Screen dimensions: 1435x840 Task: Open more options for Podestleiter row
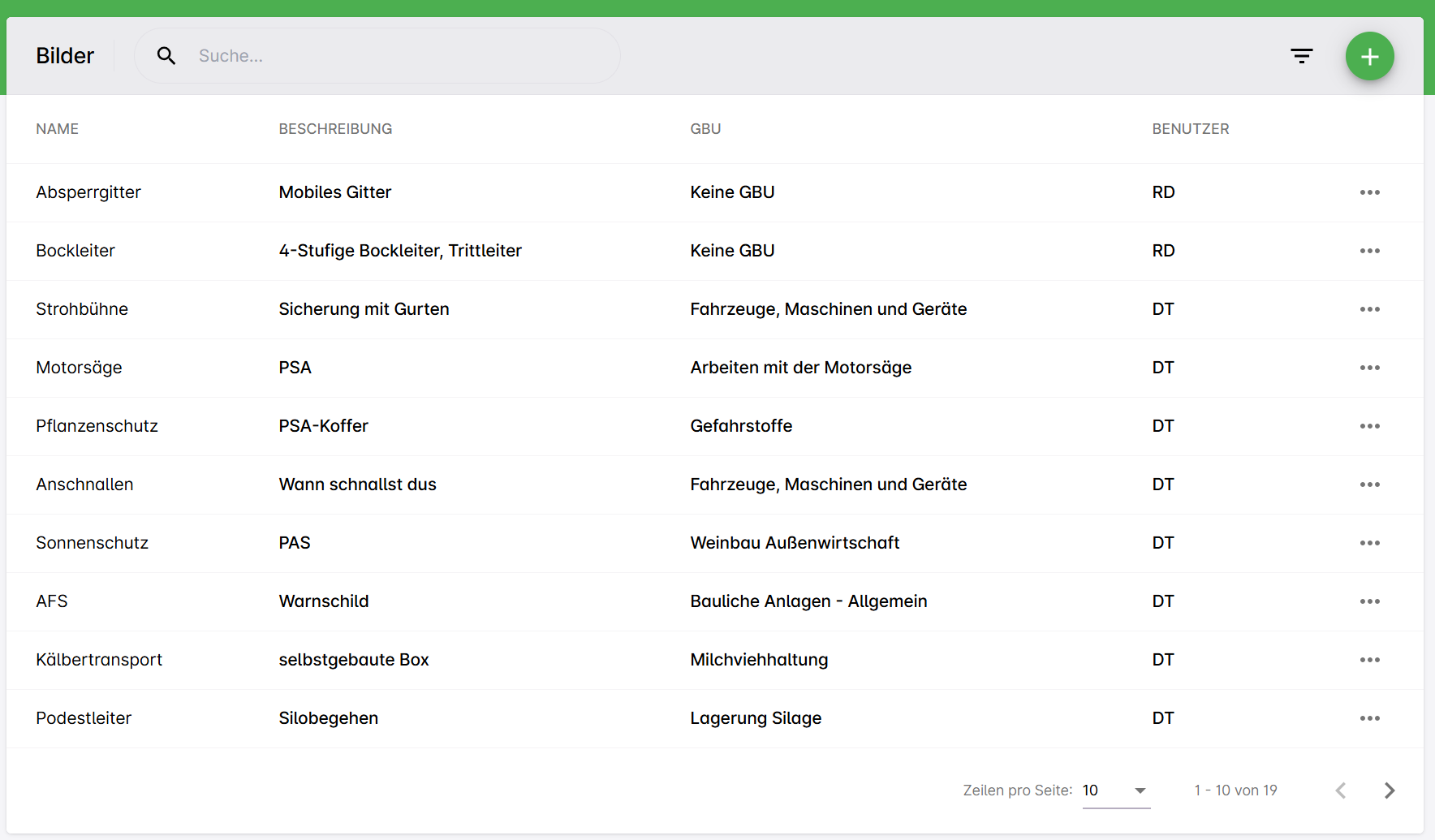pos(1369,718)
